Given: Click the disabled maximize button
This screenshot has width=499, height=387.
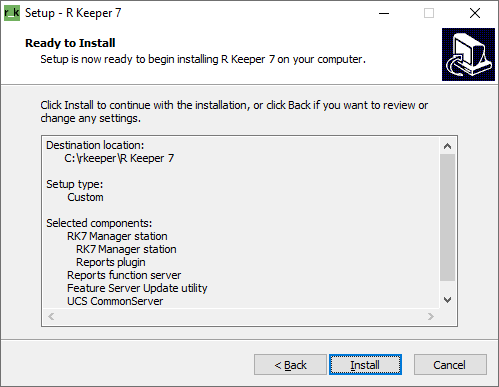Looking at the screenshot, I should (x=429, y=13).
